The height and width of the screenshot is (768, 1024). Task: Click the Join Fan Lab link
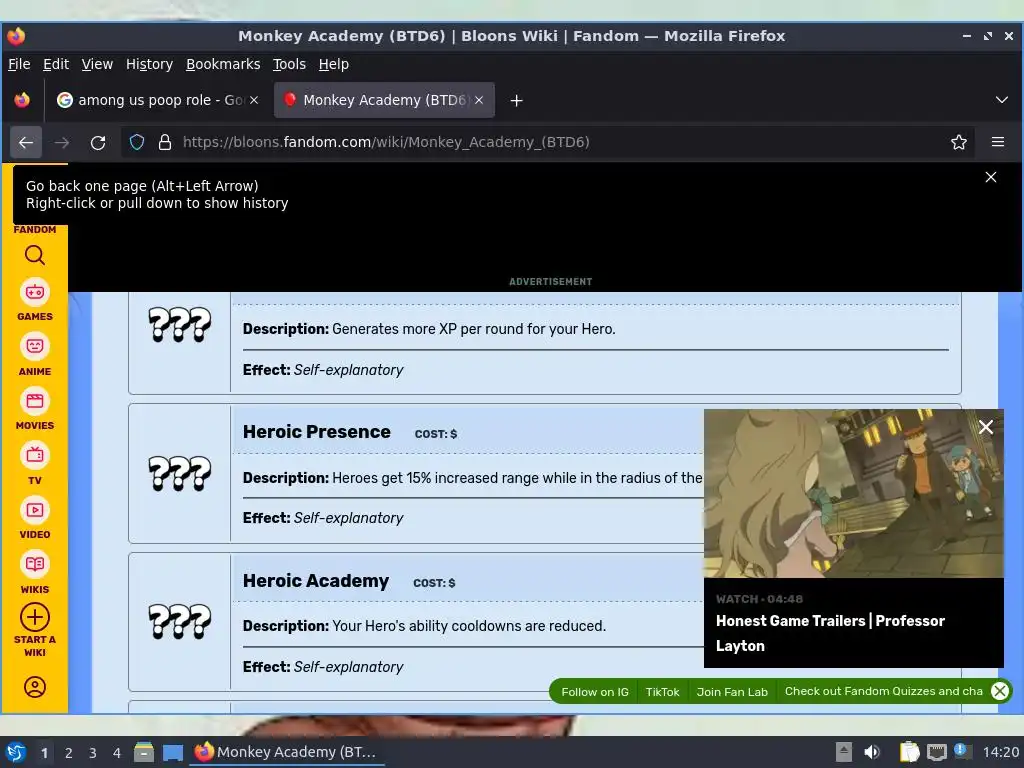(x=732, y=692)
